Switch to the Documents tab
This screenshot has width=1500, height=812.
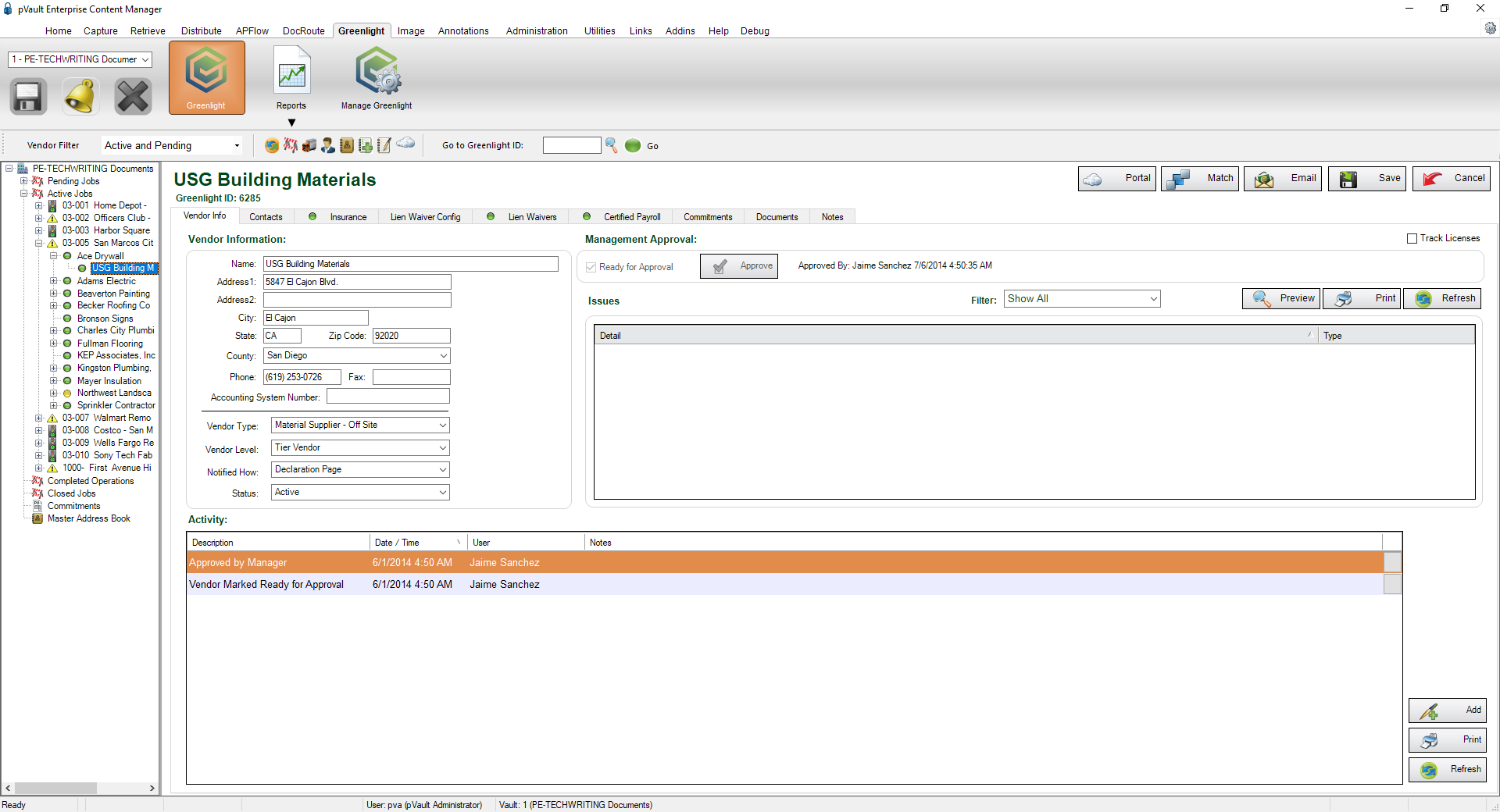[x=777, y=217]
